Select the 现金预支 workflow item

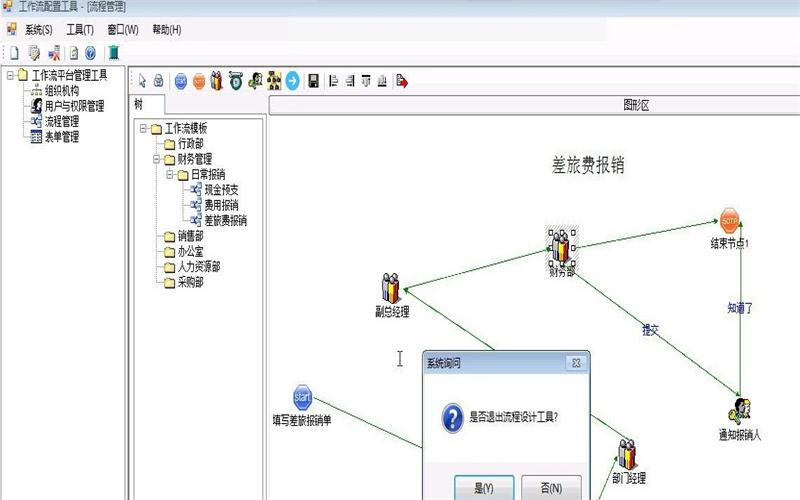coord(221,190)
